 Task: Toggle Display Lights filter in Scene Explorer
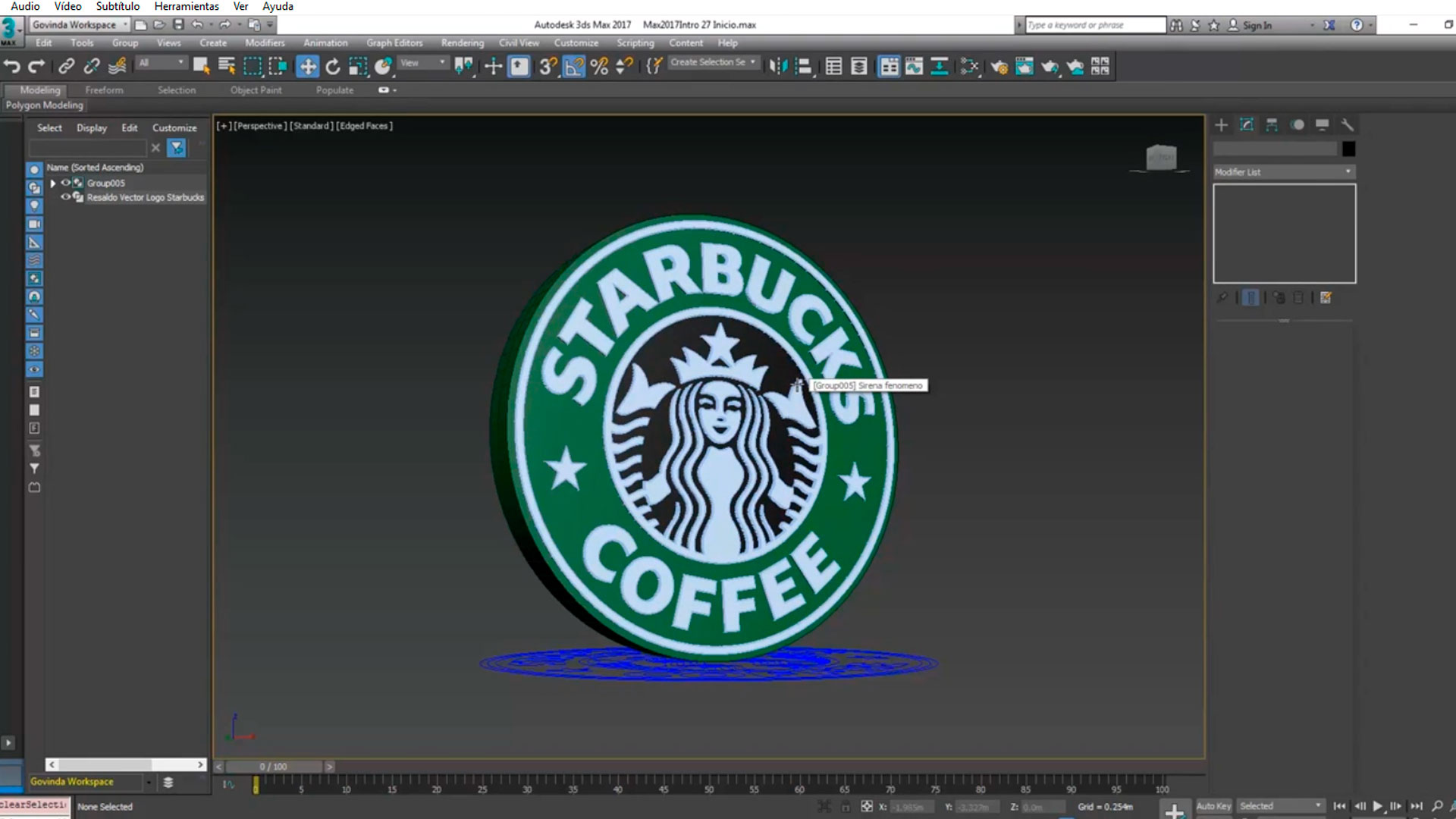[x=34, y=206]
